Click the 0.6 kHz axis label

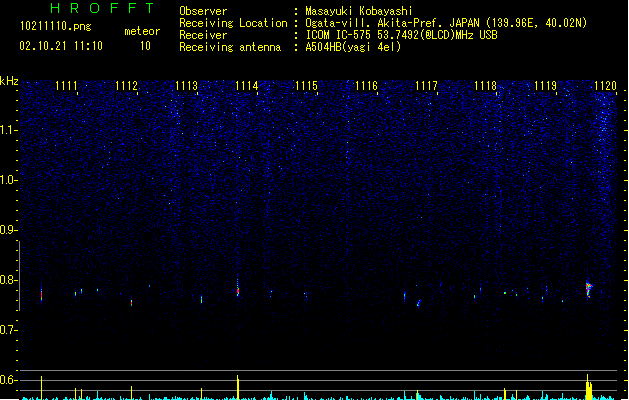click(x=8, y=380)
